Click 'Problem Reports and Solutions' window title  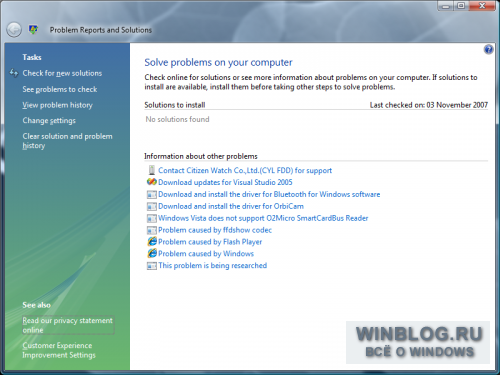click(x=101, y=30)
